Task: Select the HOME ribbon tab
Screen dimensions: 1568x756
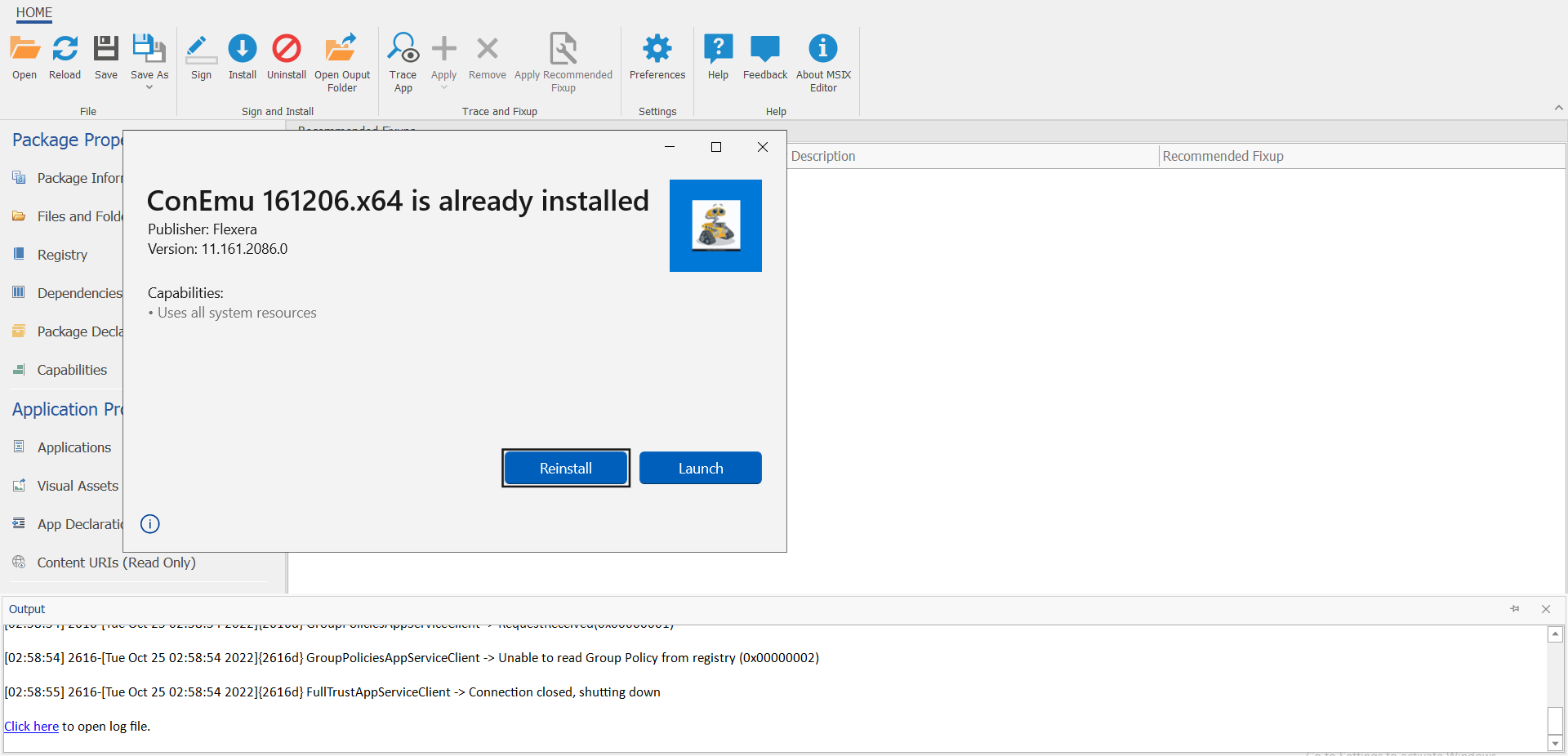Action: (34, 12)
